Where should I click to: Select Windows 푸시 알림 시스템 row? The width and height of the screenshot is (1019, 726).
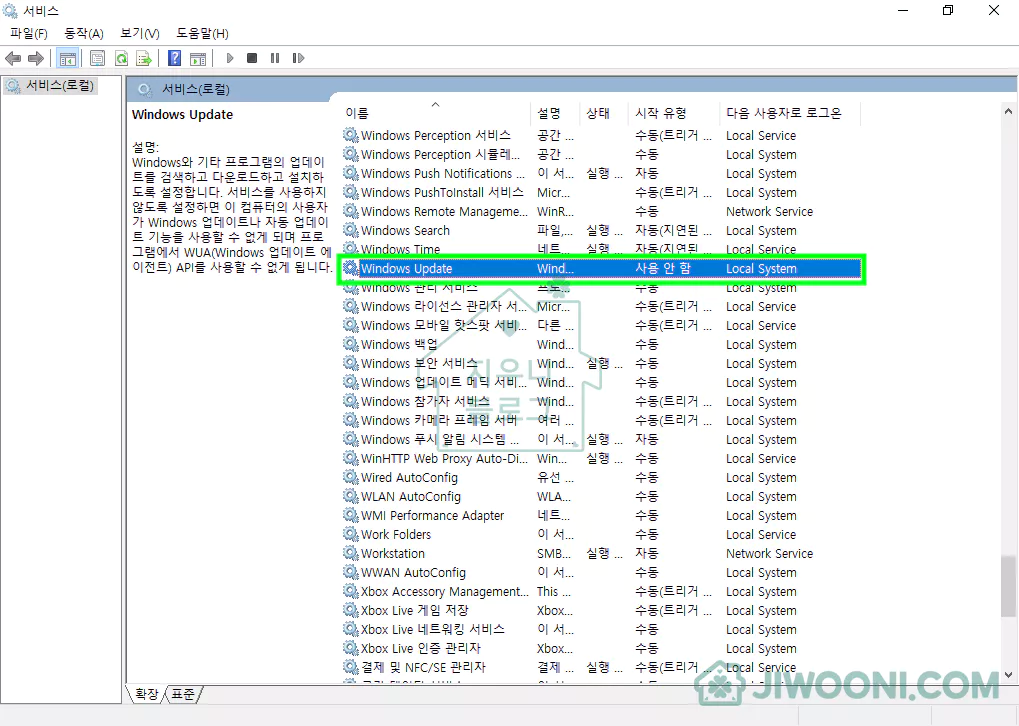pos(601,439)
